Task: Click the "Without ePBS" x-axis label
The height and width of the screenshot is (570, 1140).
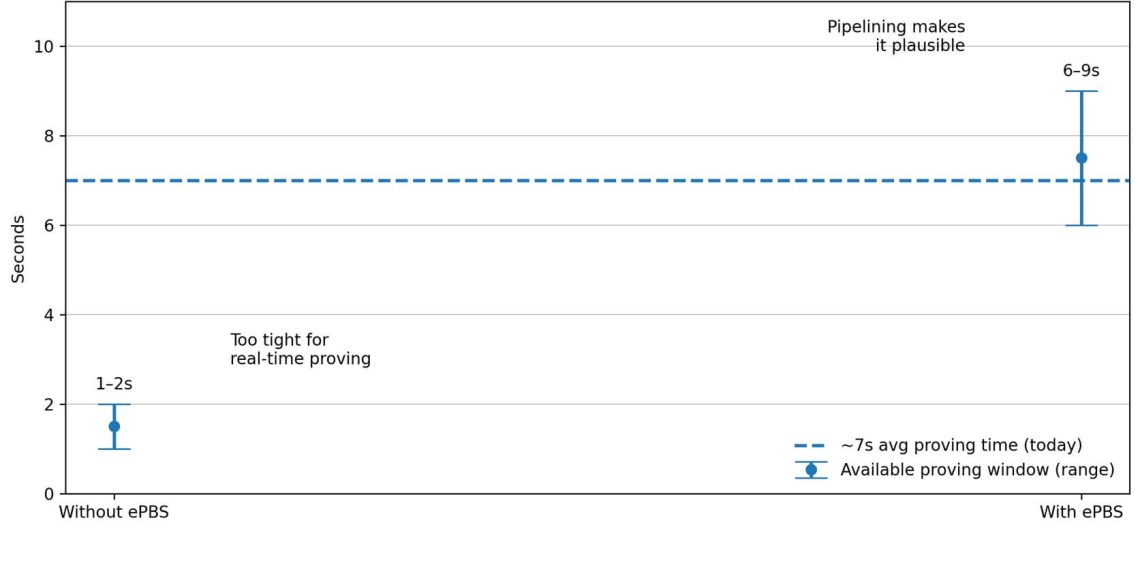Action: (x=114, y=513)
